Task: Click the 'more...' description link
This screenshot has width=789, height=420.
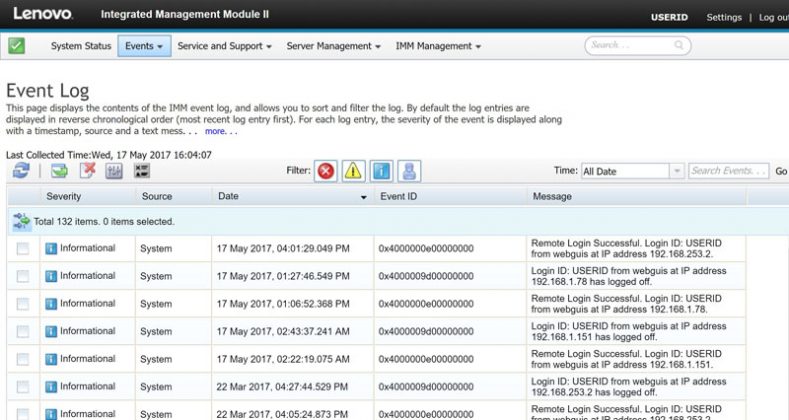Action: (x=221, y=131)
